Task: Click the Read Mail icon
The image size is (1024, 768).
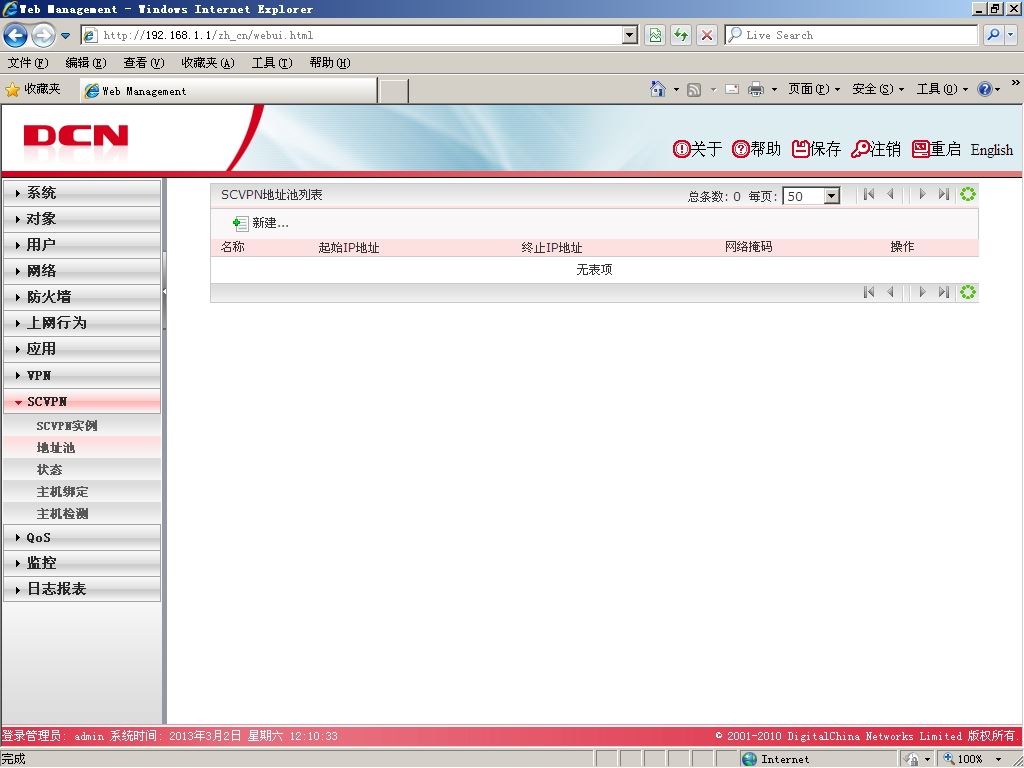Action: coord(732,89)
